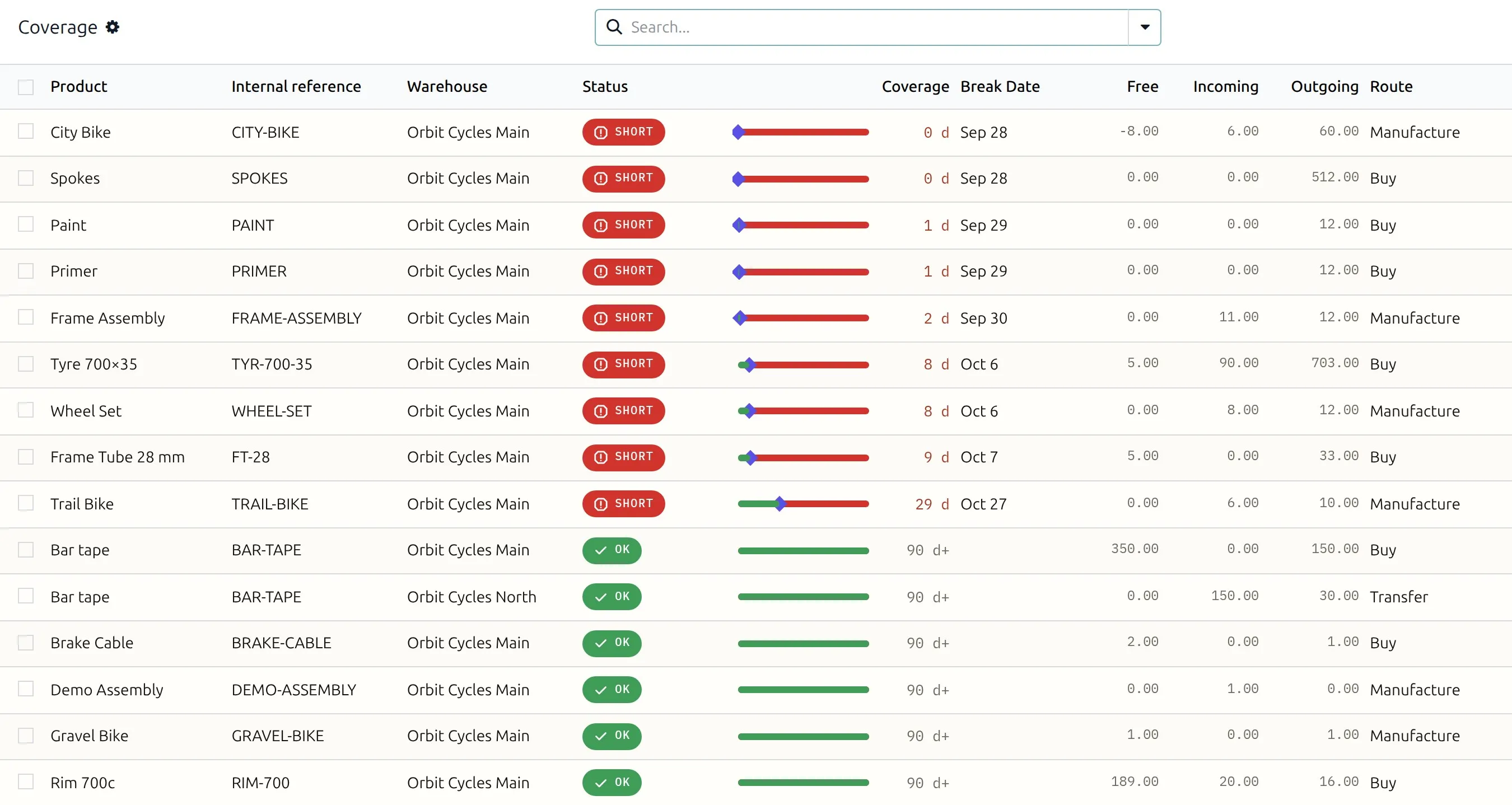Click the SHORT badge for Tyre 700×35
Screen dimensions: 1512x805
[623, 364]
